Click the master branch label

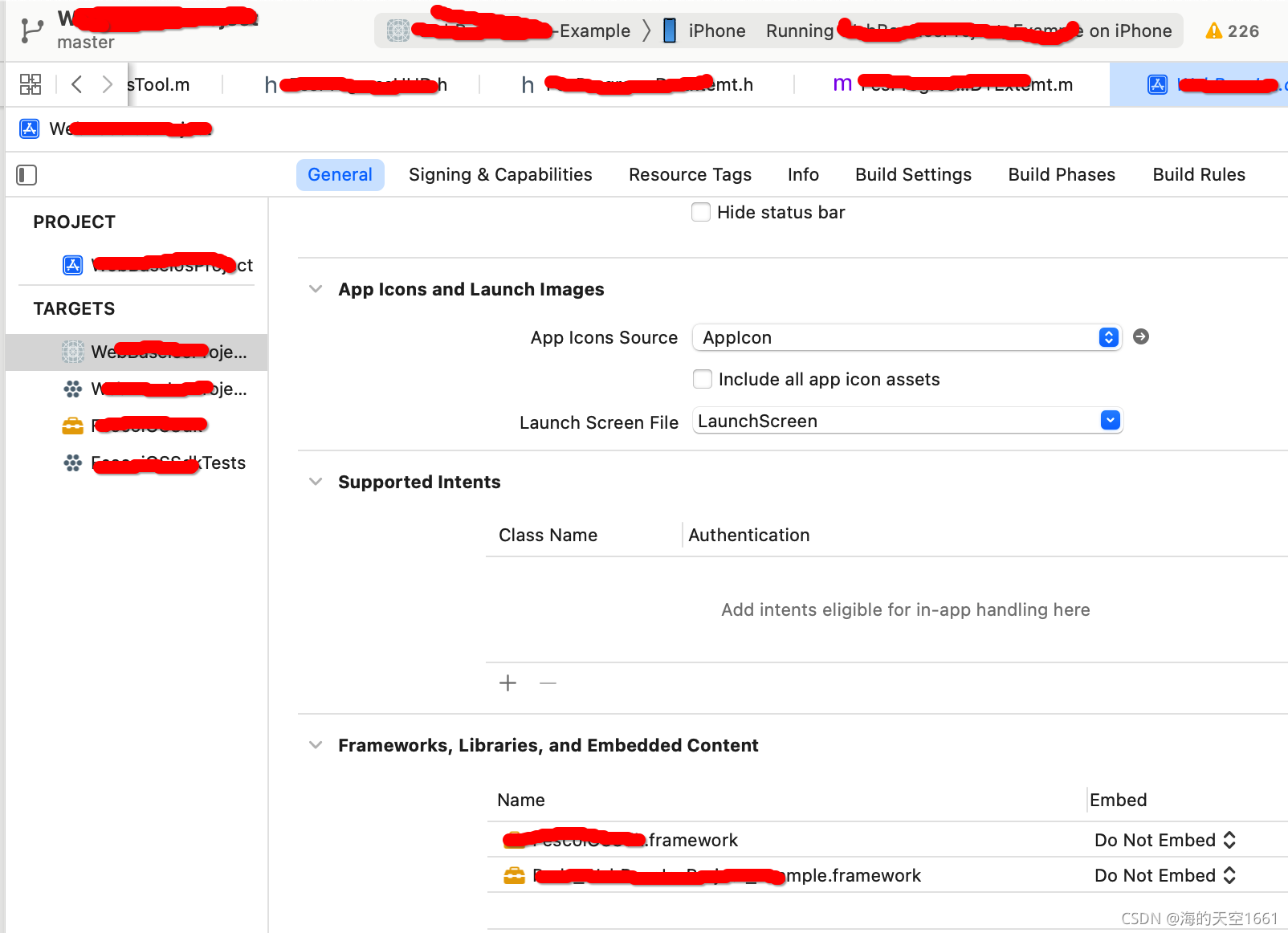(x=86, y=43)
